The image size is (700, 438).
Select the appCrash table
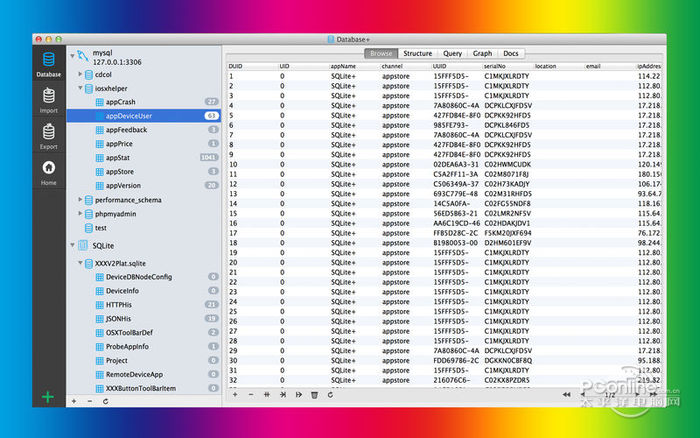tap(120, 102)
